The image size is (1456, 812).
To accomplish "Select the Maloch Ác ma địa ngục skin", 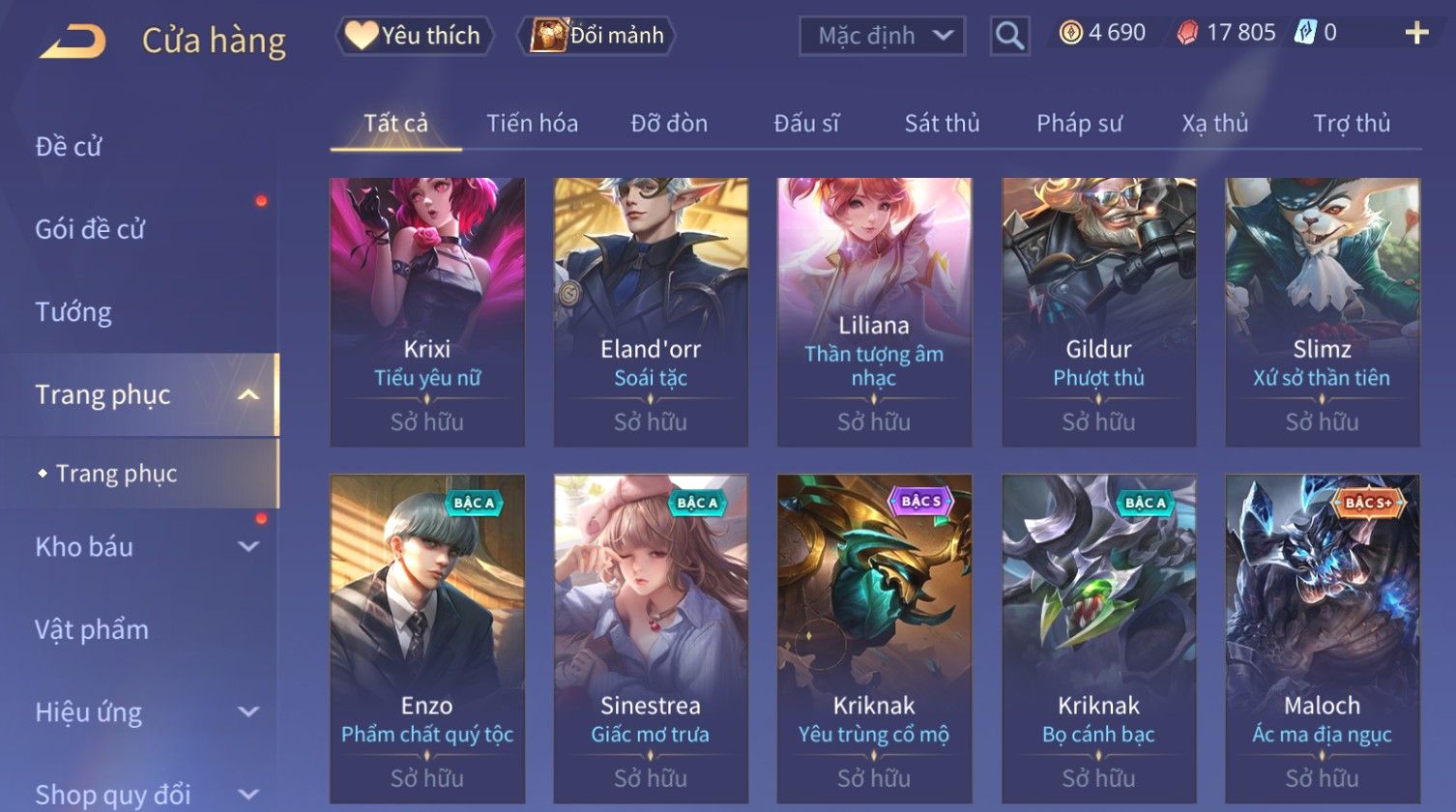I will click(1322, 638).
